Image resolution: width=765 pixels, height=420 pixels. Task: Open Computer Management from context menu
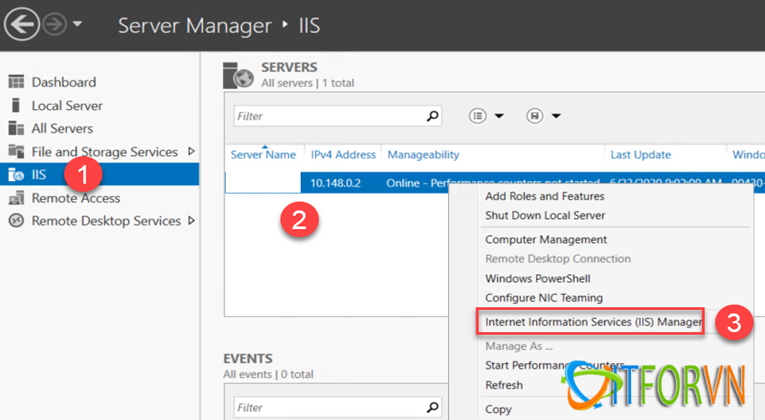tap(545, 240)
